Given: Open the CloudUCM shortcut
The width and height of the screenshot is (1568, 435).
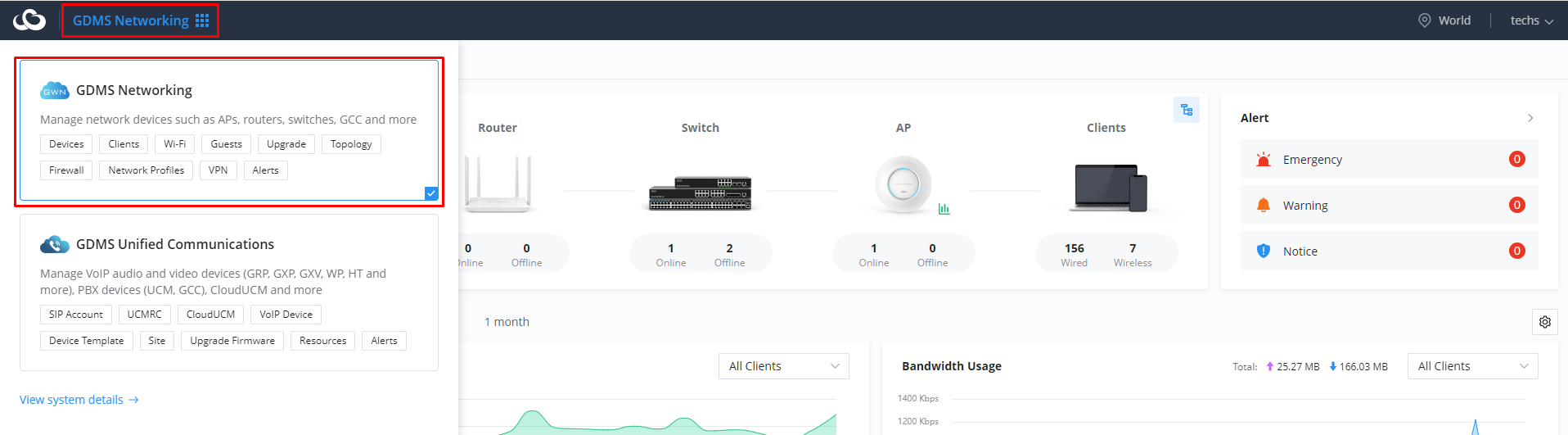Looking at the screenshot, I should click(210, 315).
